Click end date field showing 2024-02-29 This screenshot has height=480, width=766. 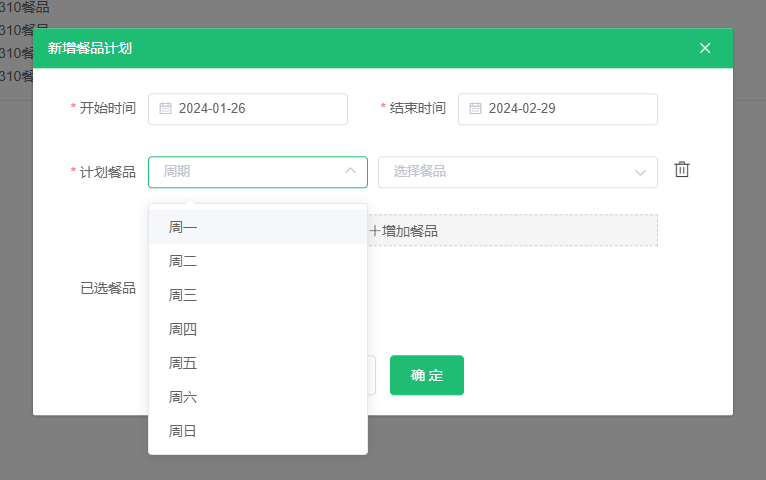click(x=565, y=109)
